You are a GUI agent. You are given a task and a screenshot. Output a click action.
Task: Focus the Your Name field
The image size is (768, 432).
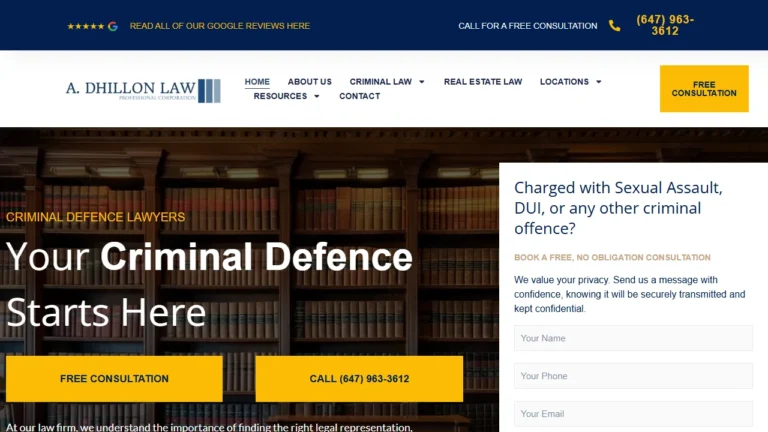(x=633, y=338)
